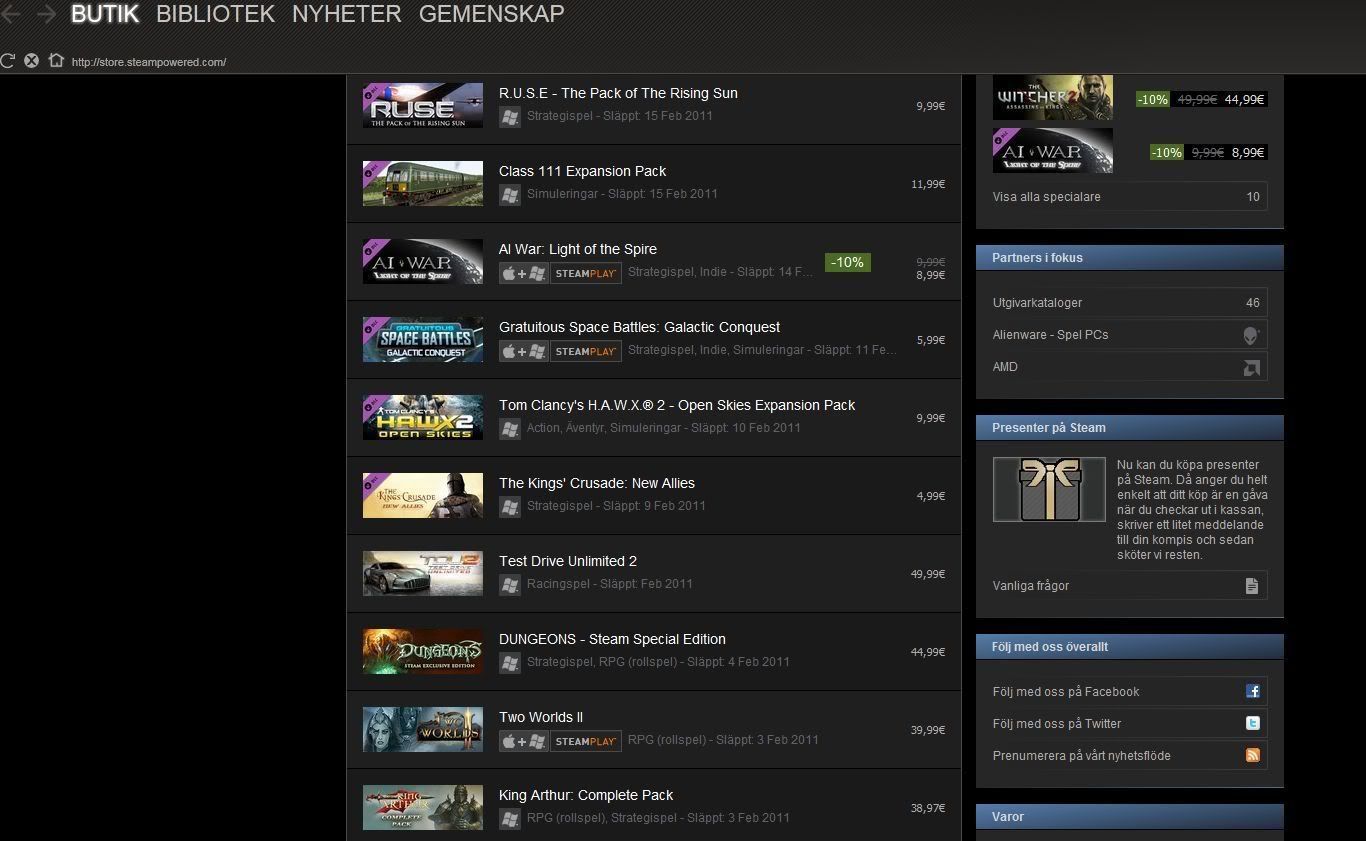
Task: Click Mac and Windows icon on Gratuitous Space Battles row
Action: [x=524, y=351]
